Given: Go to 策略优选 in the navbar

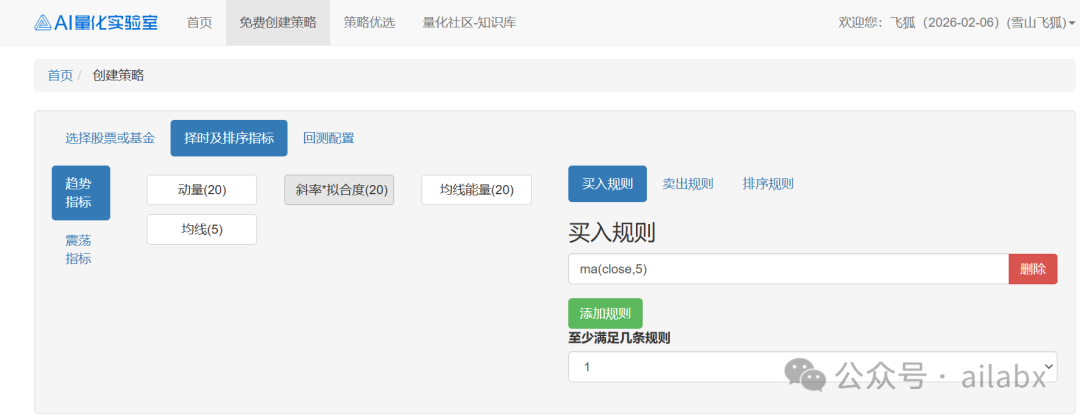Looking at the screenshot, I should [x=369, y=22].
